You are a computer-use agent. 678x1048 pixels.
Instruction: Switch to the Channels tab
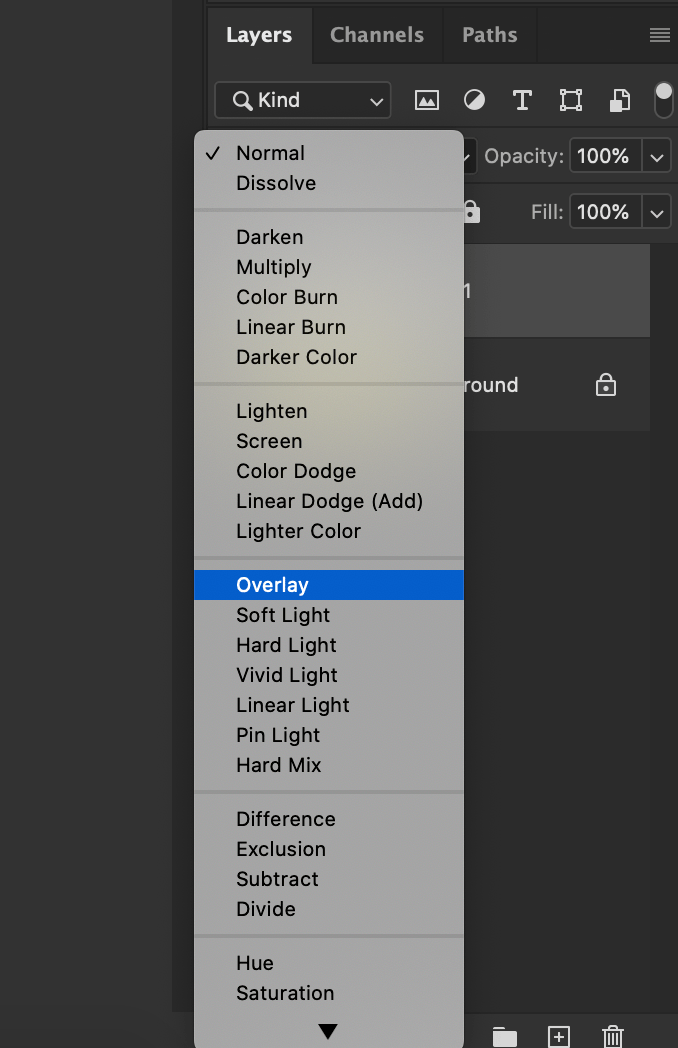[x=377, y=35]
